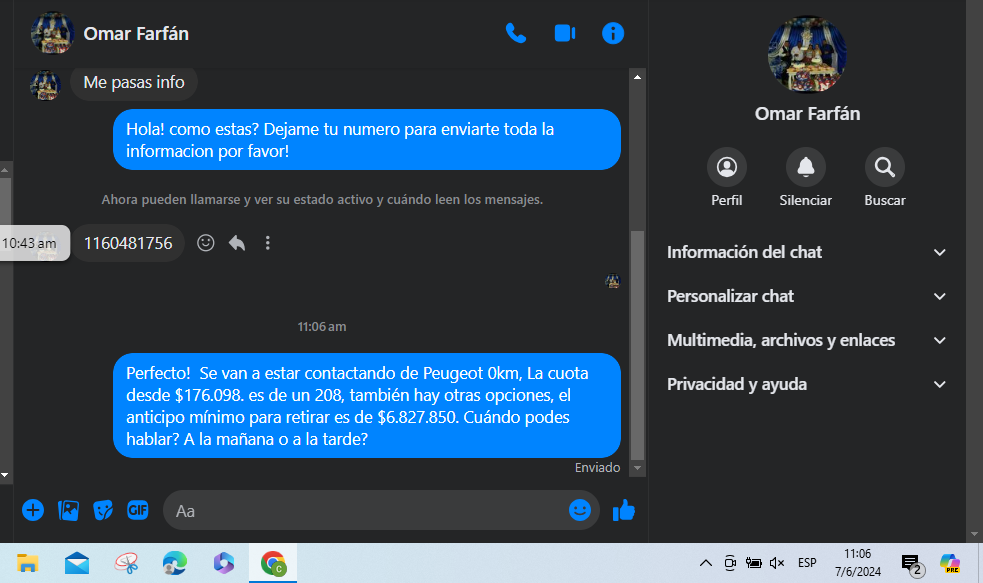Viewport: 983px width, 583px height.
Task: Search the conversation with Buscar icon
Action: pyautogui.click(x=885, y=167)
